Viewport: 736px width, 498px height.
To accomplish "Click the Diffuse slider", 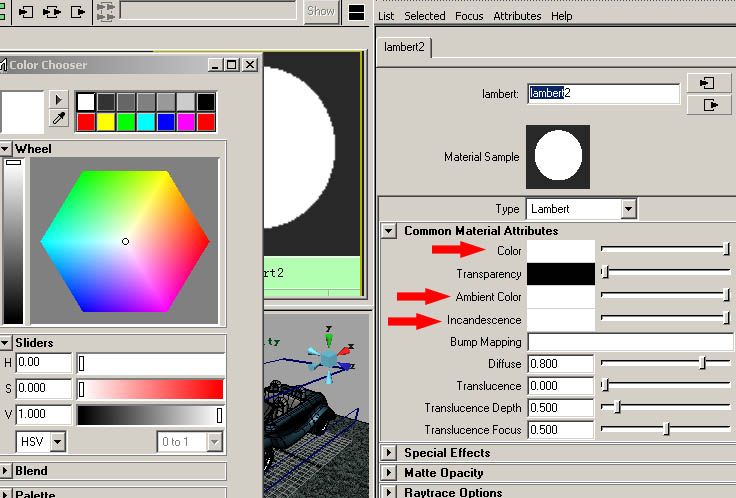I will click(x=666, y=362).
